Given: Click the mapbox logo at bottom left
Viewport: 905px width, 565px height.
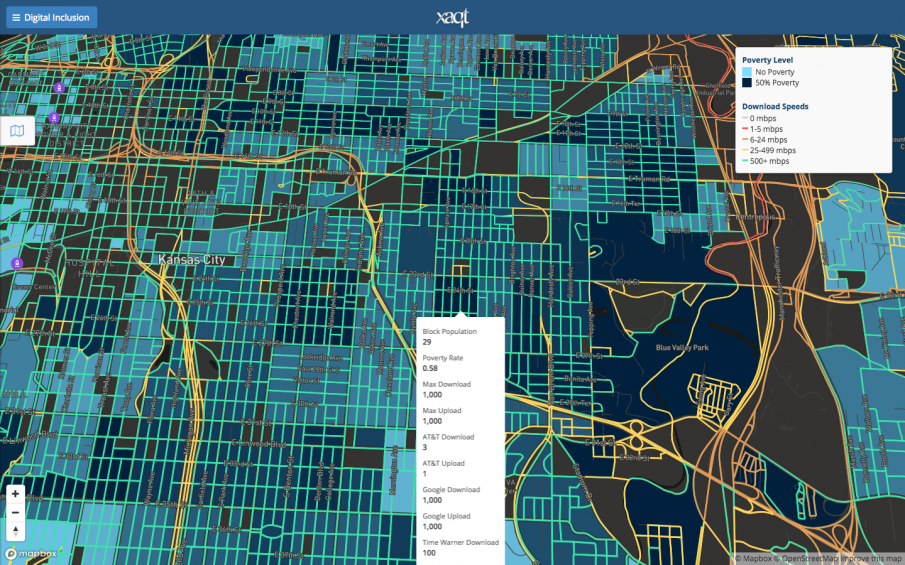Looking at the screenshot, I should pyautogui.click(x=31, y=553).
